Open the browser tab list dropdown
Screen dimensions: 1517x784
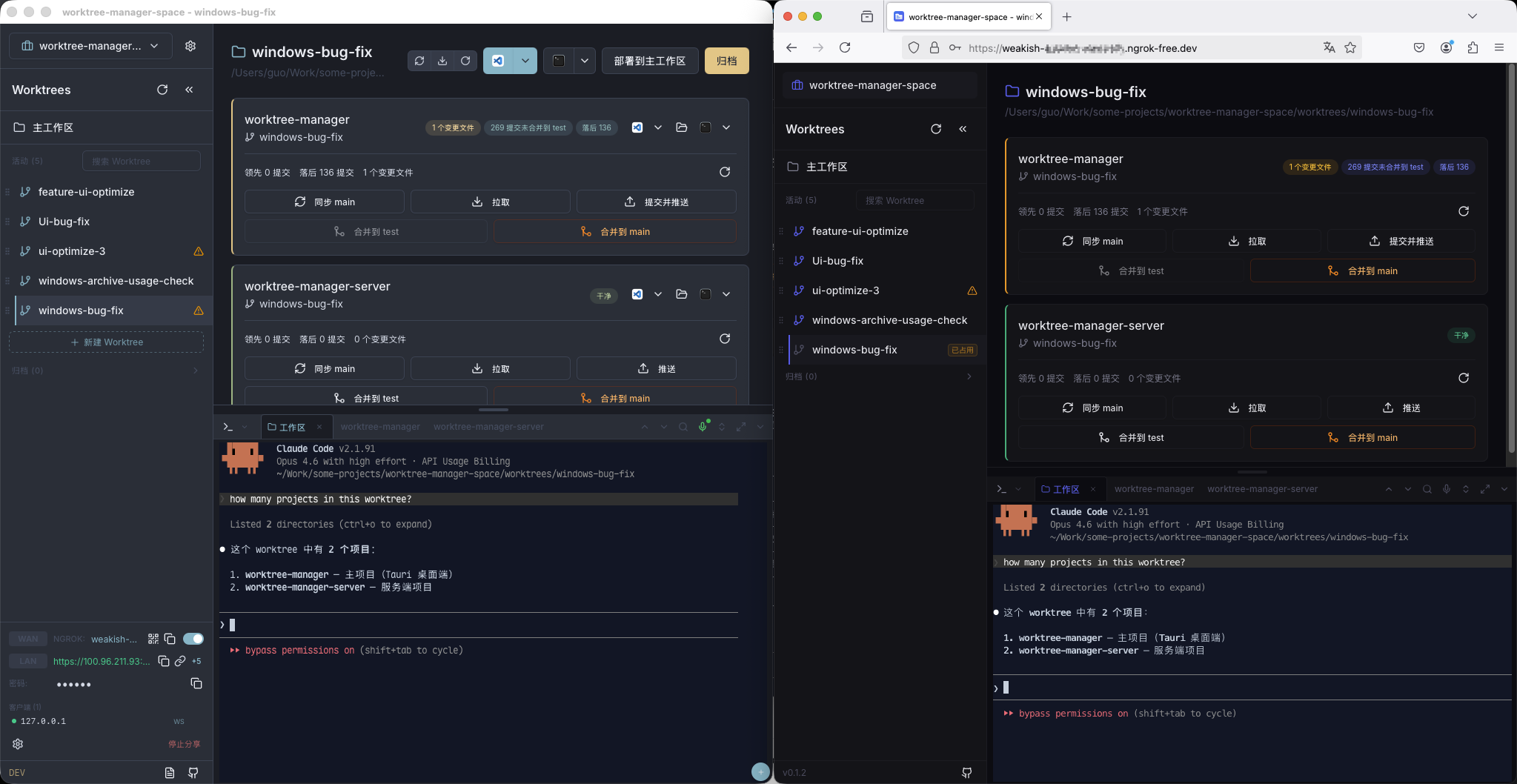[1472, 16]
